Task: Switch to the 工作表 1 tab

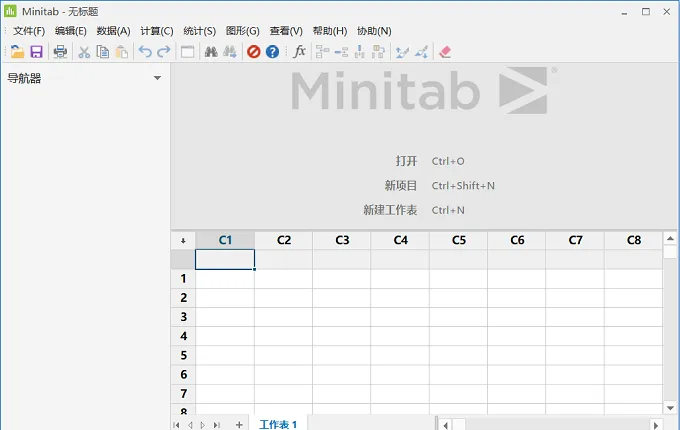Action: point(278,424)
